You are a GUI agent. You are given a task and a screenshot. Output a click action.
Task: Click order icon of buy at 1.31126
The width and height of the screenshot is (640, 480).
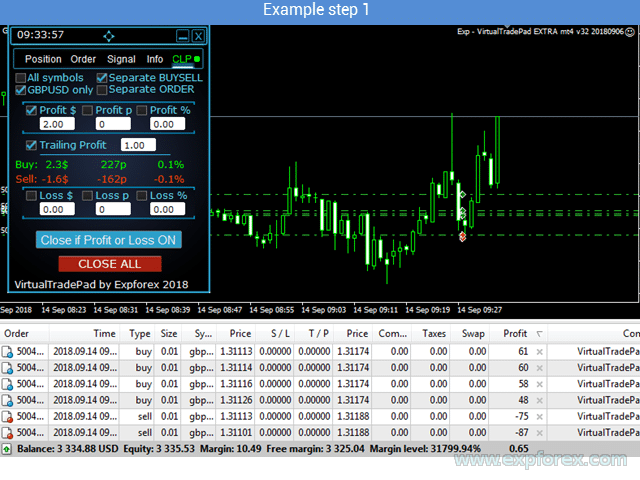pyautogui.click(x=7, y=400)
